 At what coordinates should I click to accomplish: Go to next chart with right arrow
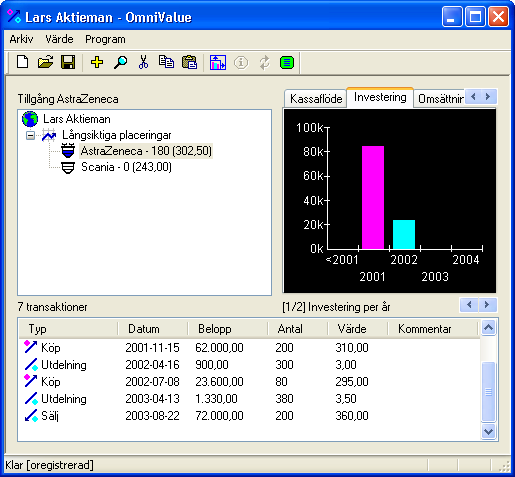click(x=487, y=305)
